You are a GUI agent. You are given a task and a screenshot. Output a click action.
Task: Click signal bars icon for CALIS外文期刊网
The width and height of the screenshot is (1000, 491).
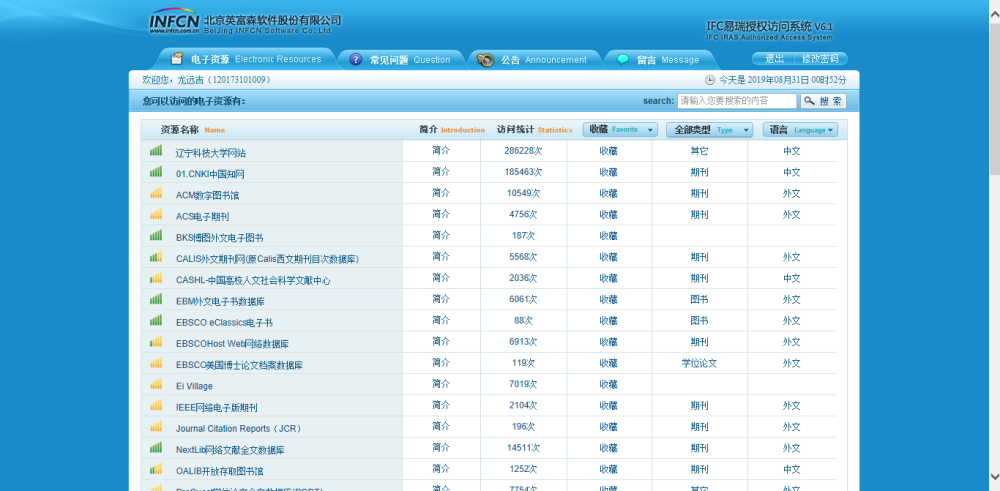pos(156,257)
